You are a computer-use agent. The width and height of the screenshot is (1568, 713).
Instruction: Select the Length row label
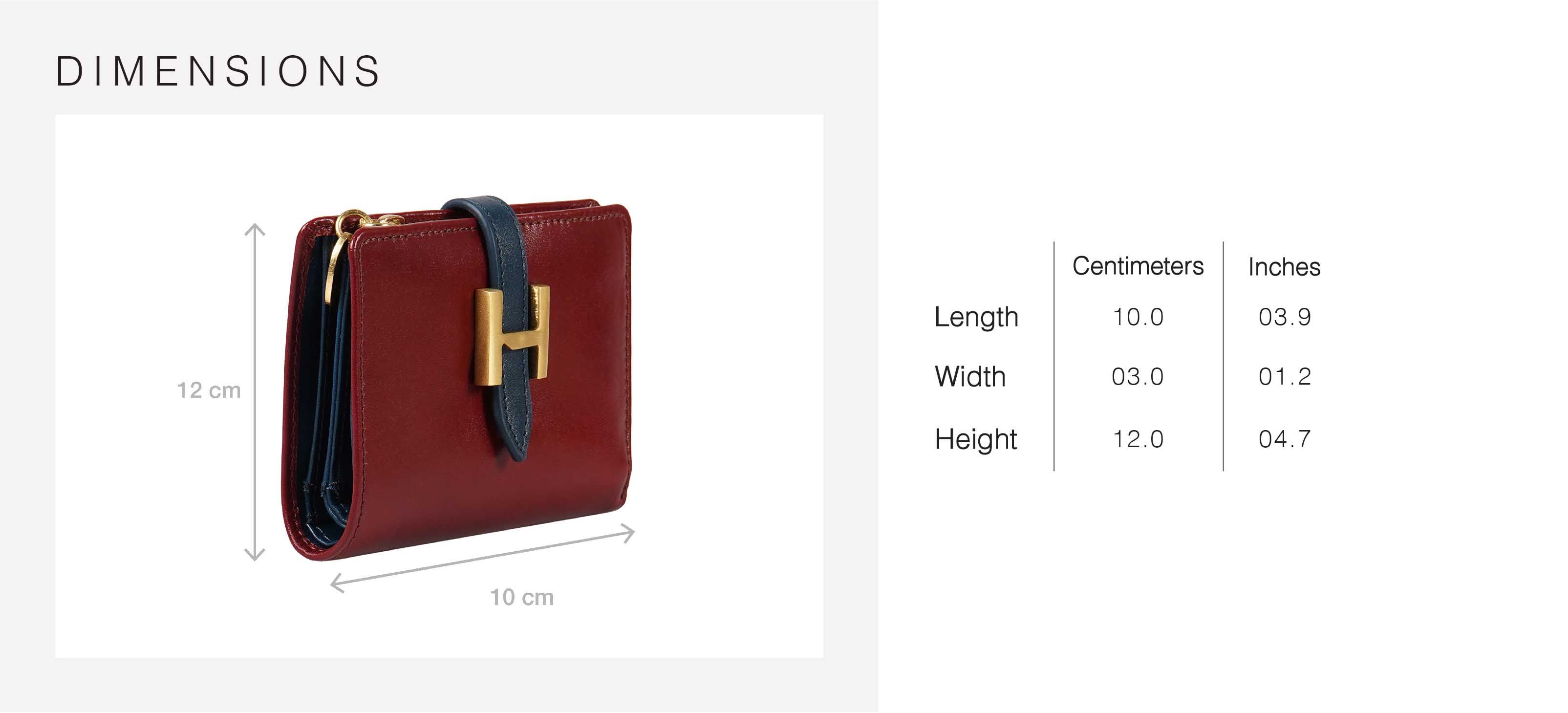[x=976, y=318]
